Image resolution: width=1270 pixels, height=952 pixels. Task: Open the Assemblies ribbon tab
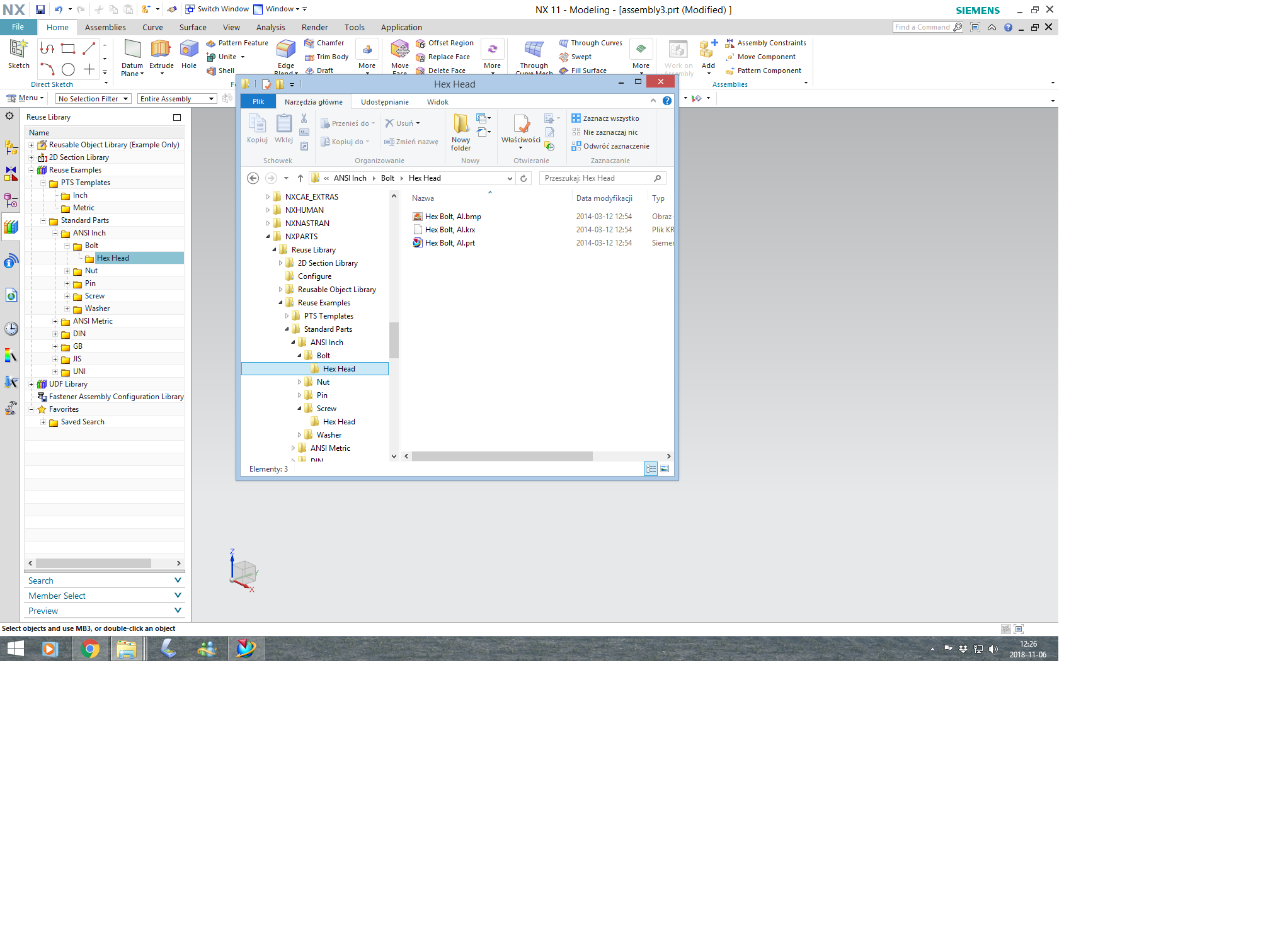pos(105,27)
